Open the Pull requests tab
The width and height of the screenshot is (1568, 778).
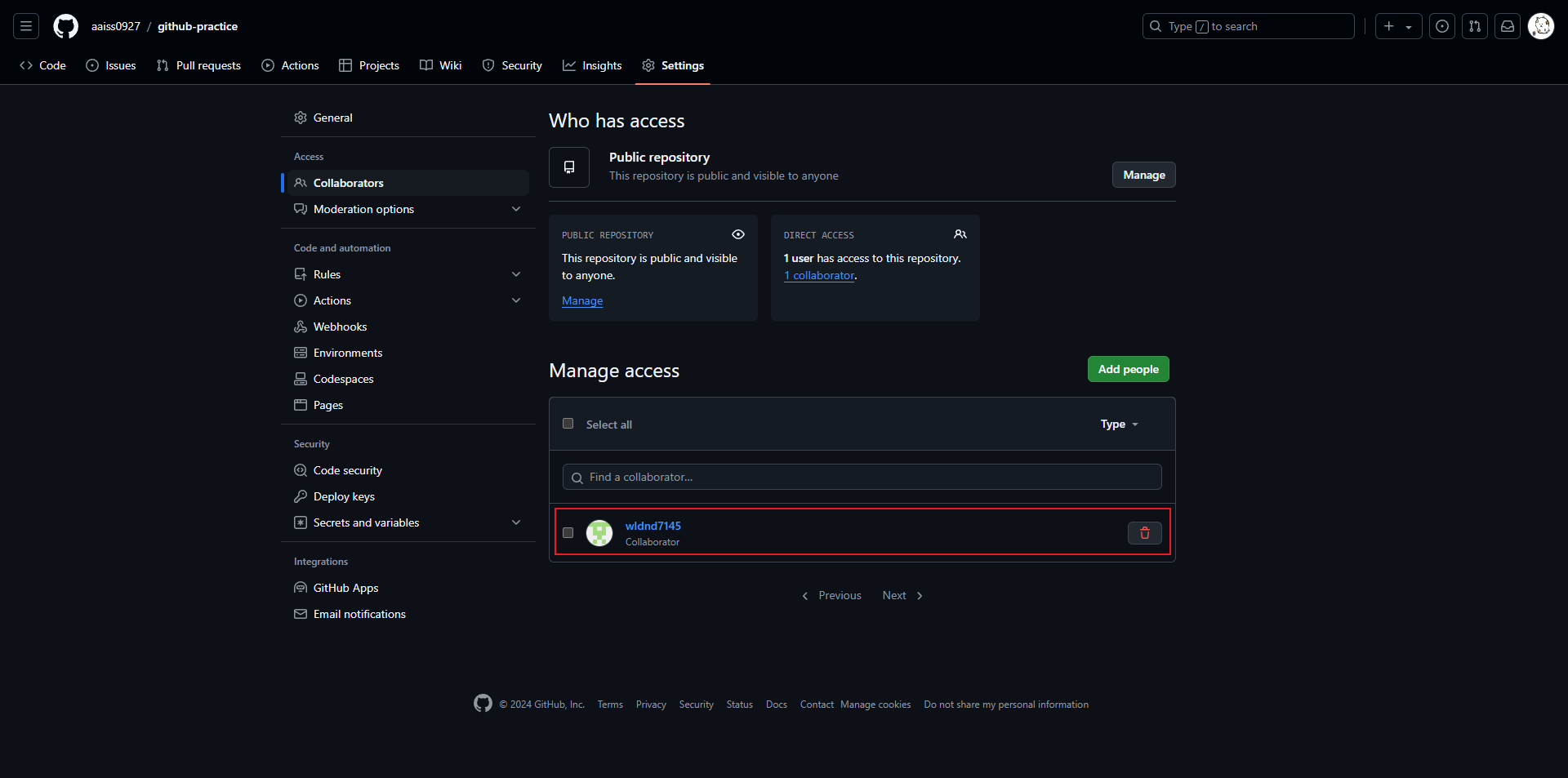click(x=198, y=65)
